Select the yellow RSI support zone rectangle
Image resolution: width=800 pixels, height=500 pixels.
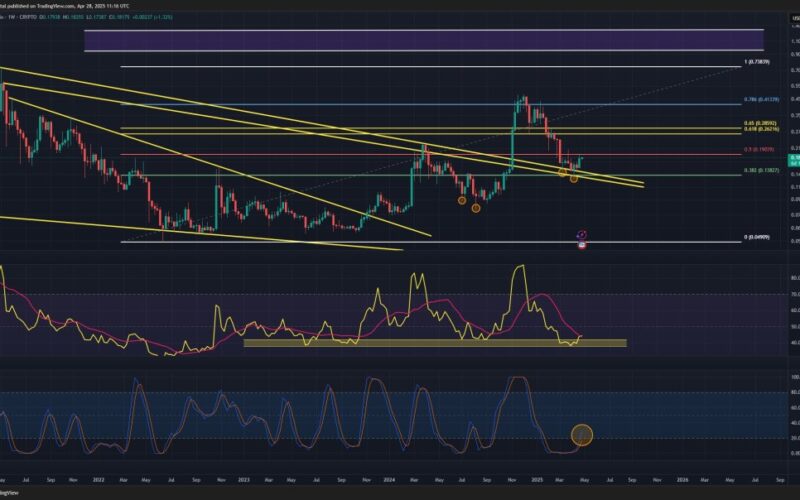pos(435,343)
